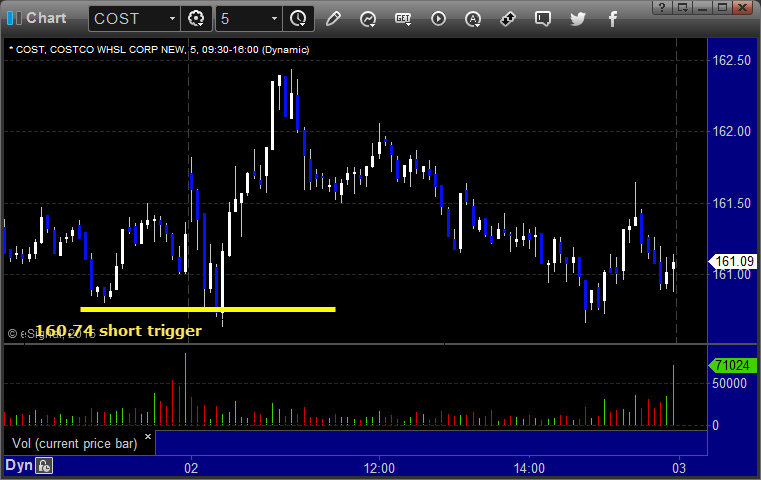The image size is (761, 480).
Task: Share chart via the Facebook icon
Action: click(x=612, y=19)
